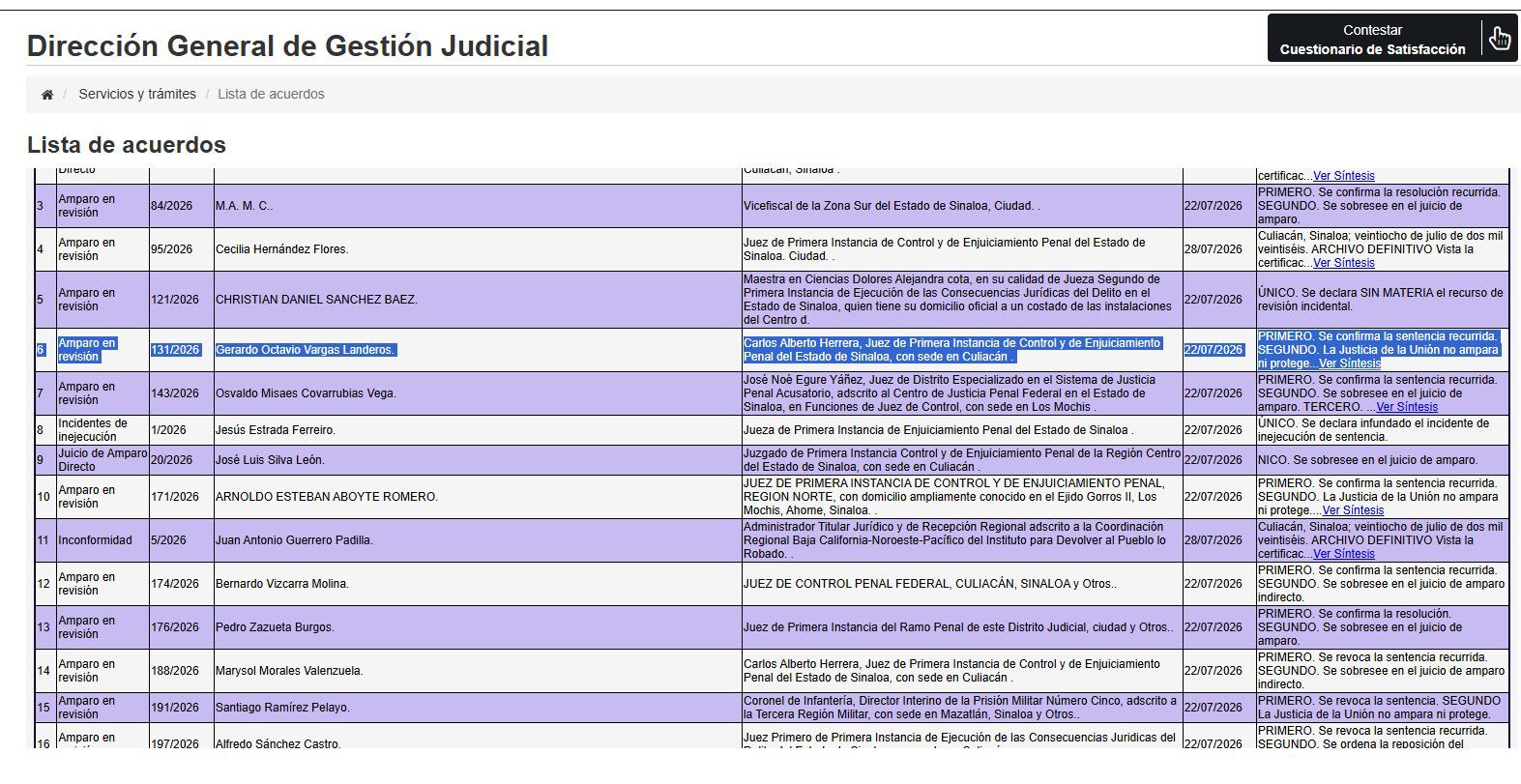Select name M.A. M. C.

coord(244,206)
